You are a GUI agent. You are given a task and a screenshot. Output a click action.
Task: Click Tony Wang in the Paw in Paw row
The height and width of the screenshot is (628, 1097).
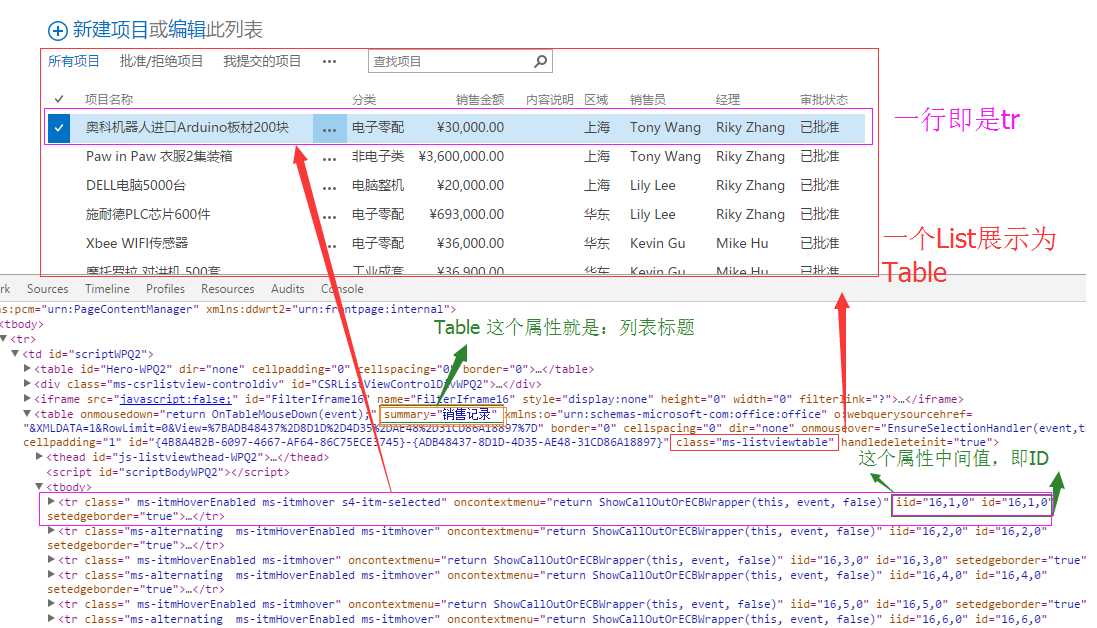pos(665,157)
